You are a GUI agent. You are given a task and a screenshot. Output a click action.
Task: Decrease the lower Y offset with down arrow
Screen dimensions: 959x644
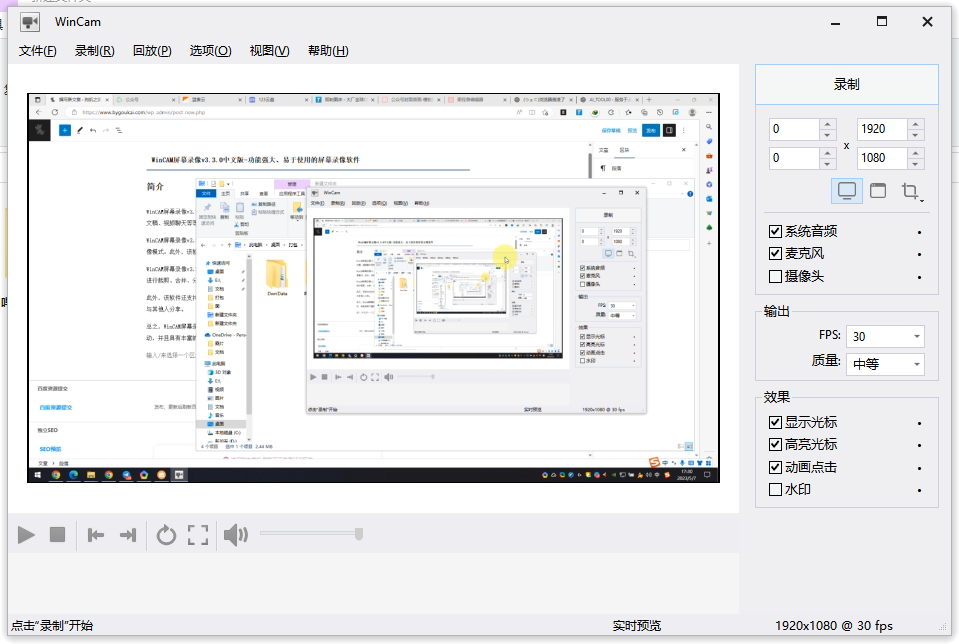click(x=827, y=164)
